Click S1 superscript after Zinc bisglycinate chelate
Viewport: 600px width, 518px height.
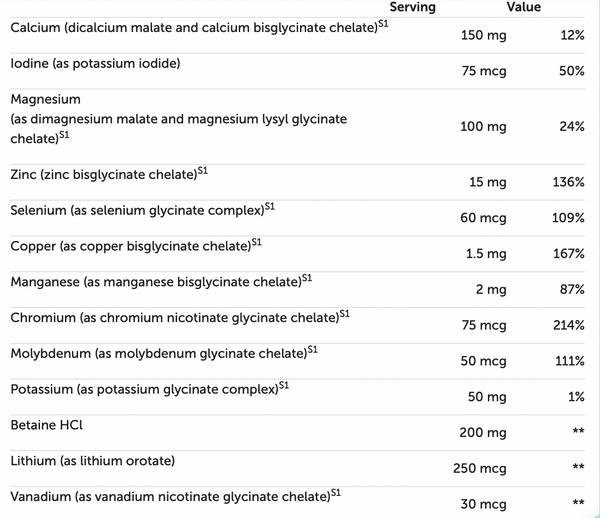pos(203,171)
